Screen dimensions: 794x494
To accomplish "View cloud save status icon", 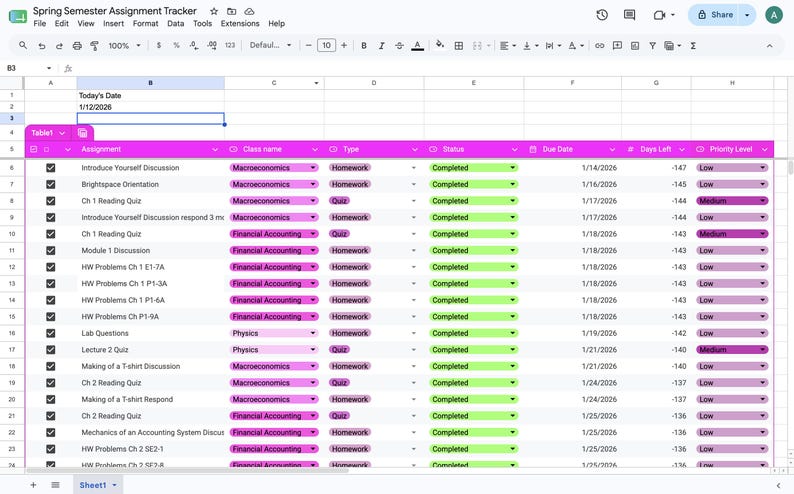I will (249, 11).
